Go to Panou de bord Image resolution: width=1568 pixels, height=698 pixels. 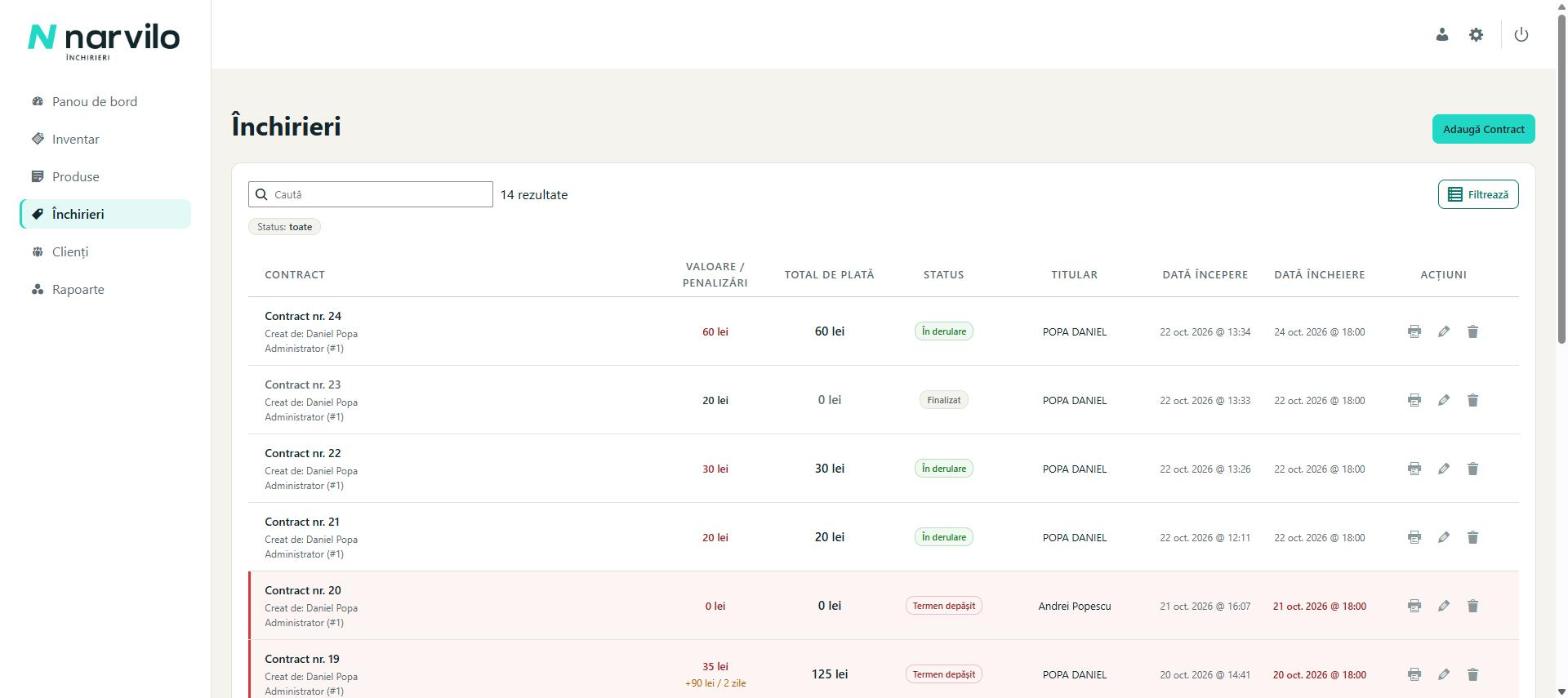[105, 101]
